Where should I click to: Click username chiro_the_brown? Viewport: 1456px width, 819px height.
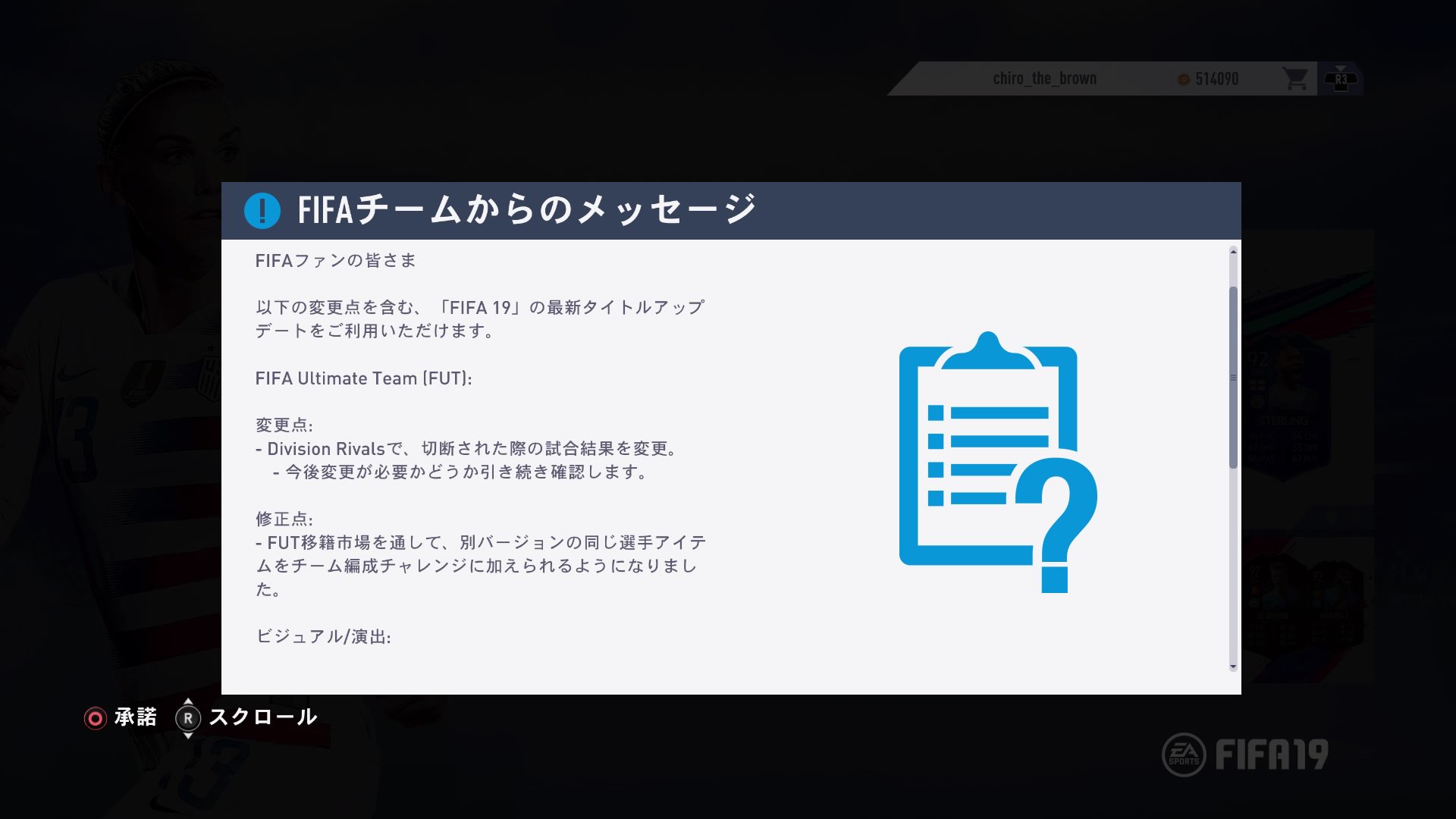pos(1044,79)
